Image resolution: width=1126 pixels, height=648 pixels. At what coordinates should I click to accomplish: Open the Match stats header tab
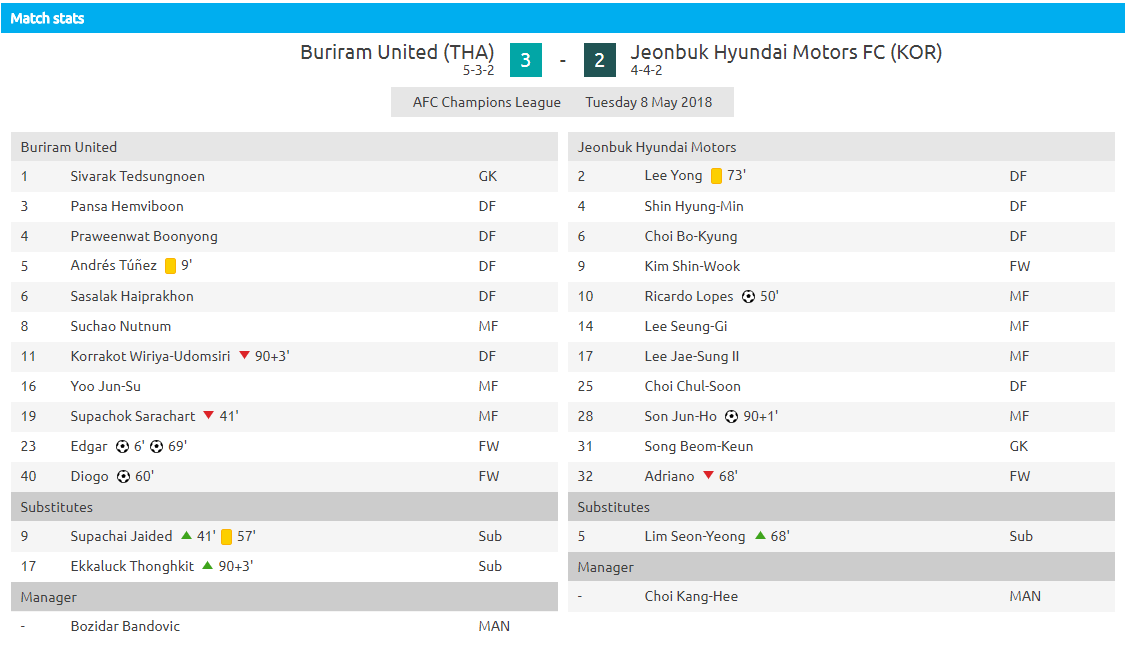click(47, 19)
